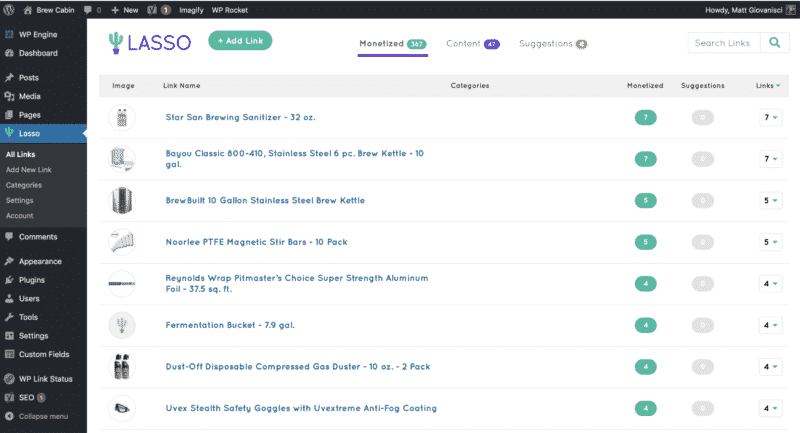Viewport: 800px width, 433px height.
Task: Click the Pages icon in sidebar
Action: point(9,115)
